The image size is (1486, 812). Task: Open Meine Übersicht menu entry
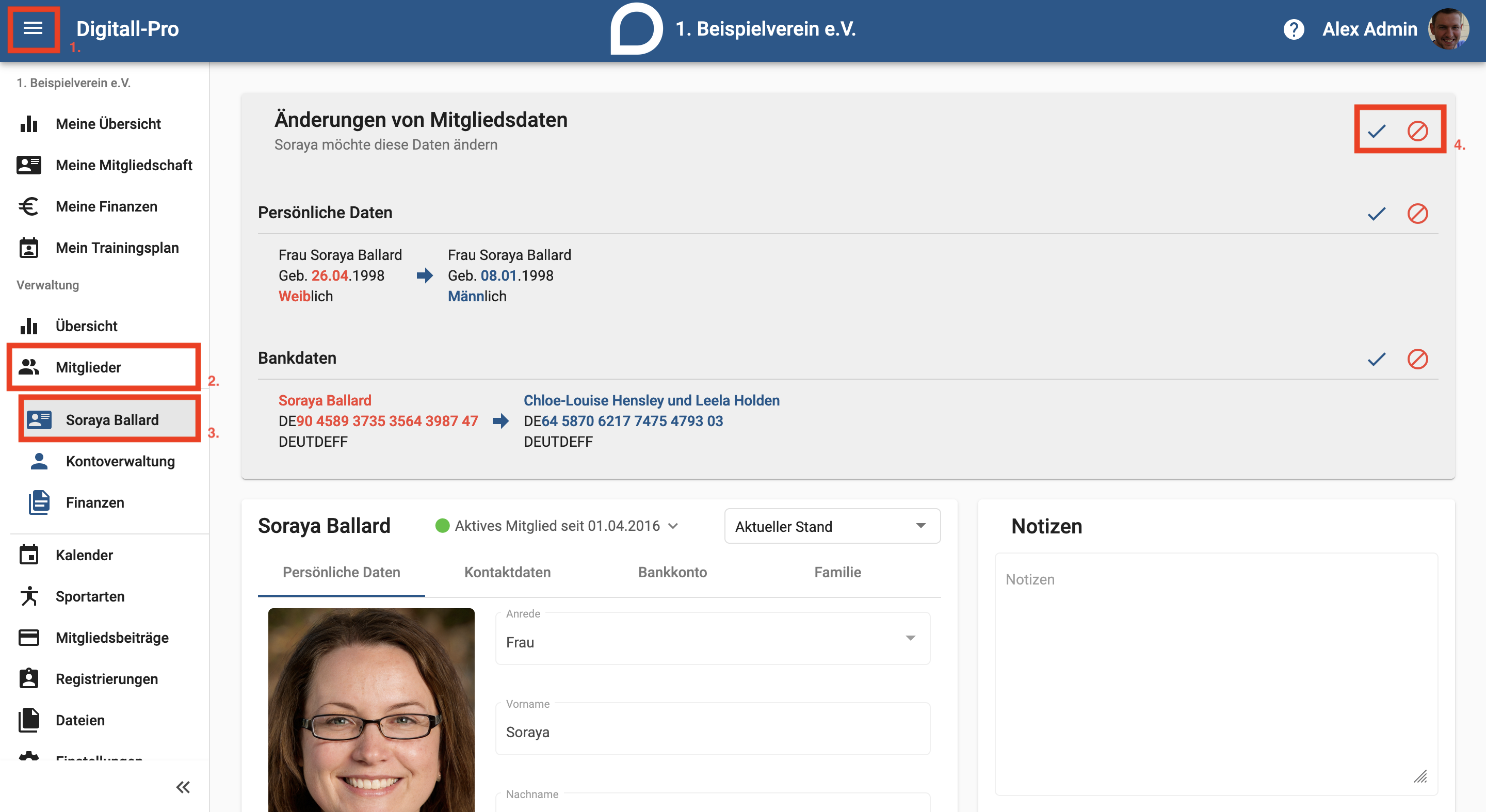tap(104, 123)
